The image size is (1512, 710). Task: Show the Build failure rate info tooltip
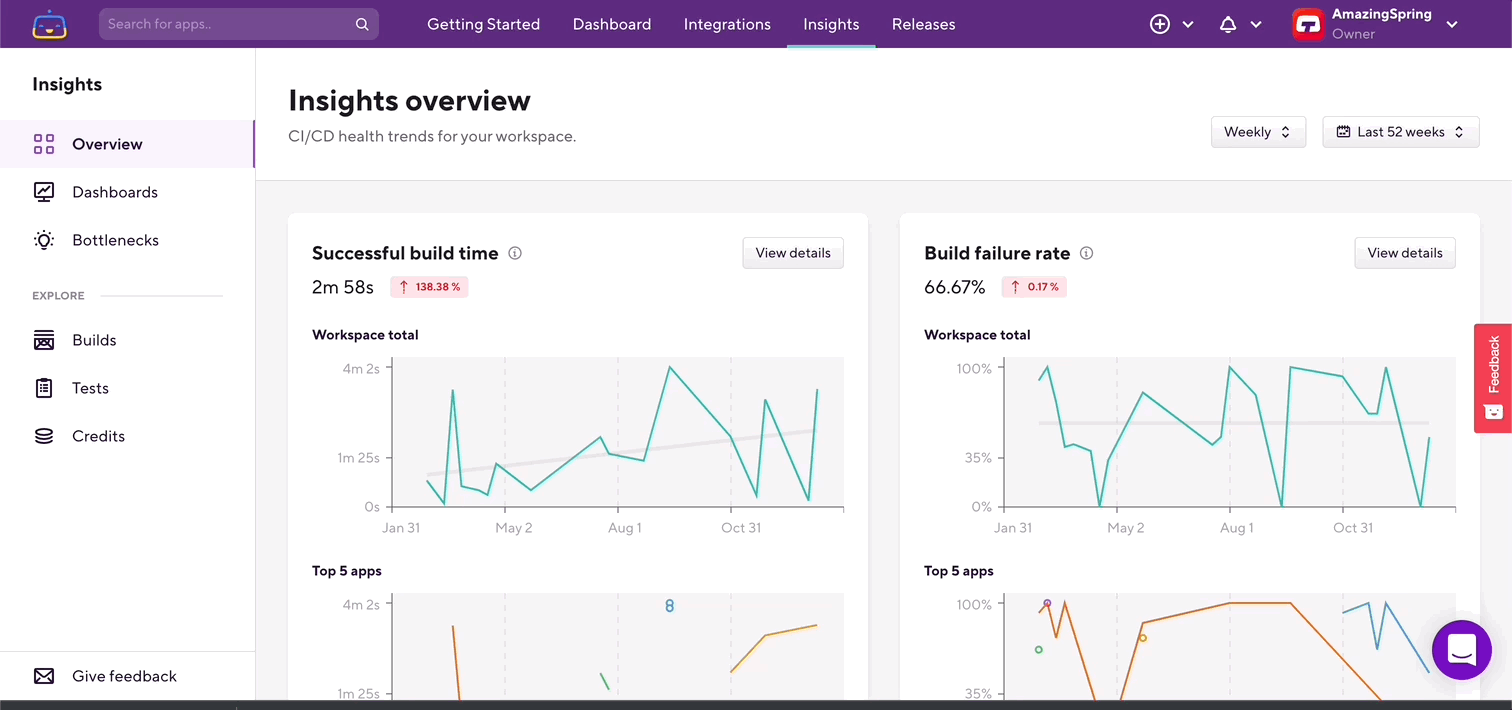[1086, 253]
